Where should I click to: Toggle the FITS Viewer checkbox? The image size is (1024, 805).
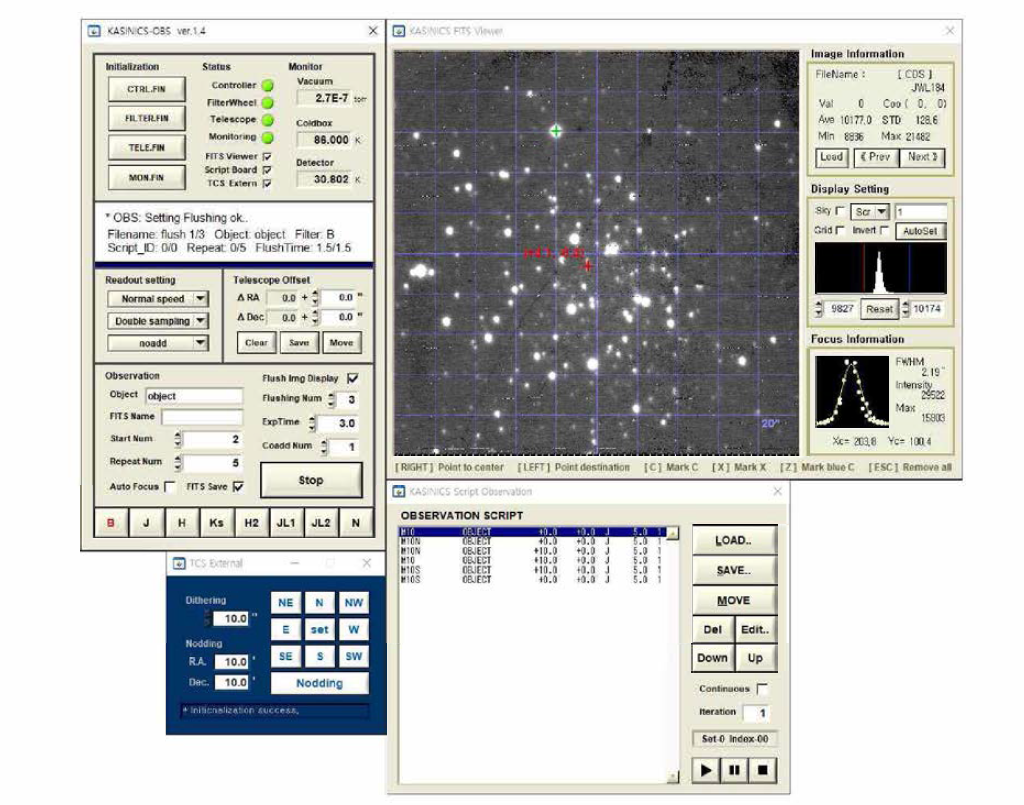click(266, 157)
